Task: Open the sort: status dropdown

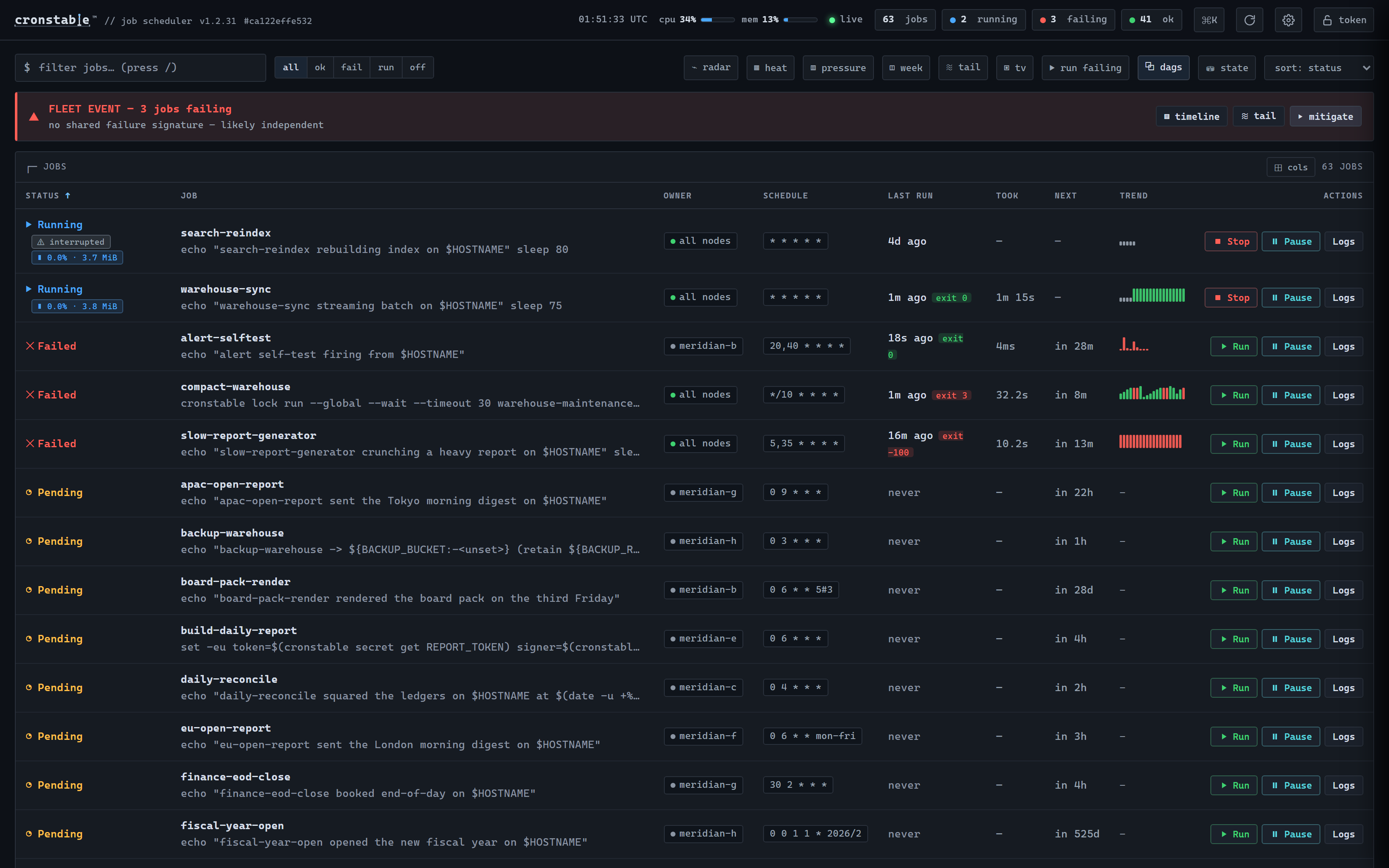Action: click(x=1318, y=68)
